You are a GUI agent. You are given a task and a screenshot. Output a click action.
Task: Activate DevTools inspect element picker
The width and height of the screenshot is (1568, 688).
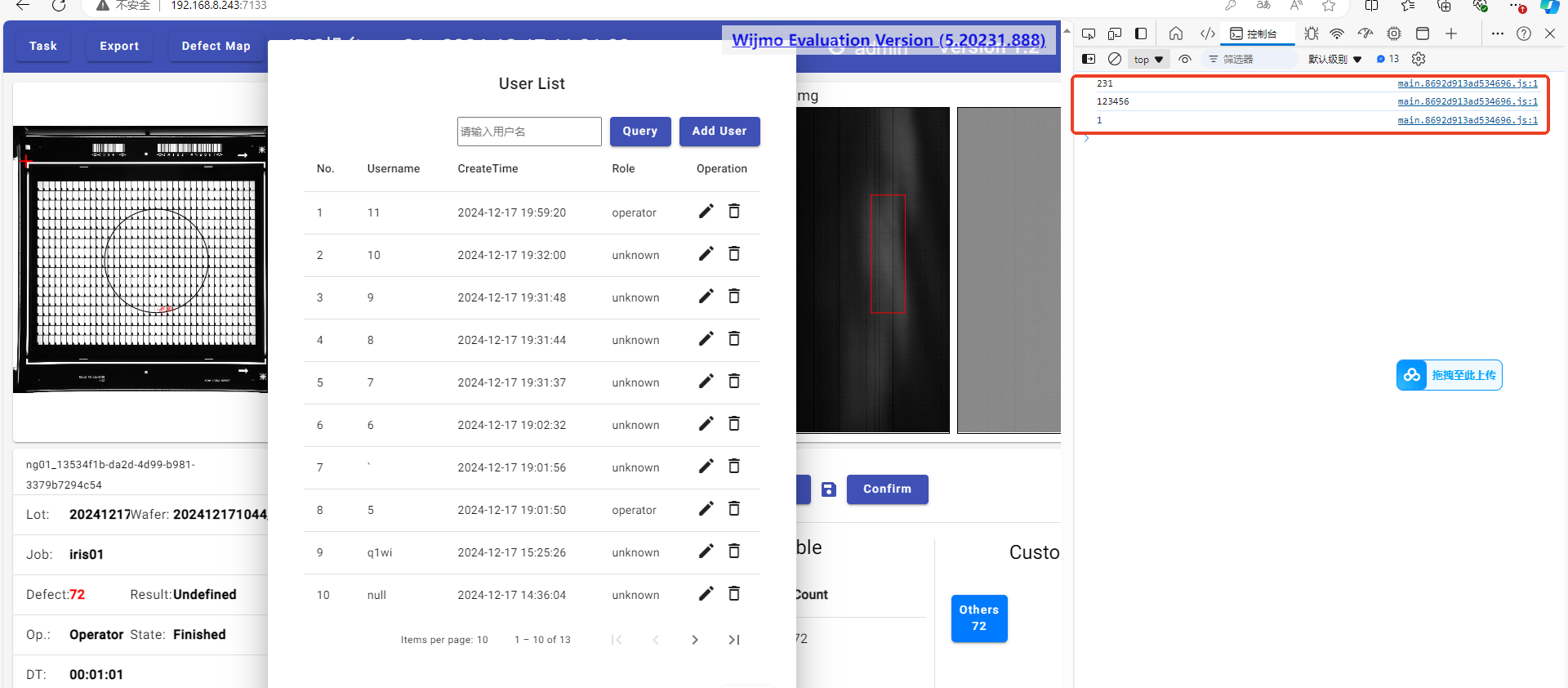click(x=1089, y=34)
